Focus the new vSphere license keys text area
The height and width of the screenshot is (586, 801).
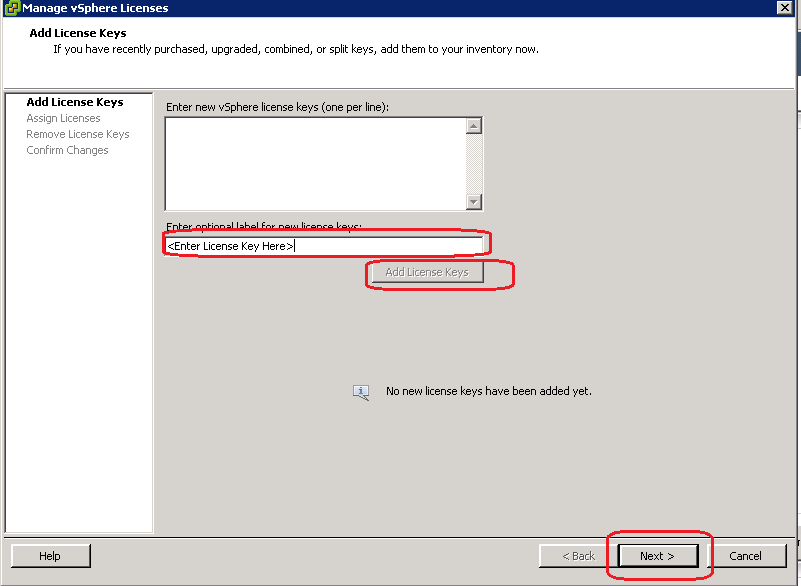[315, 163]
